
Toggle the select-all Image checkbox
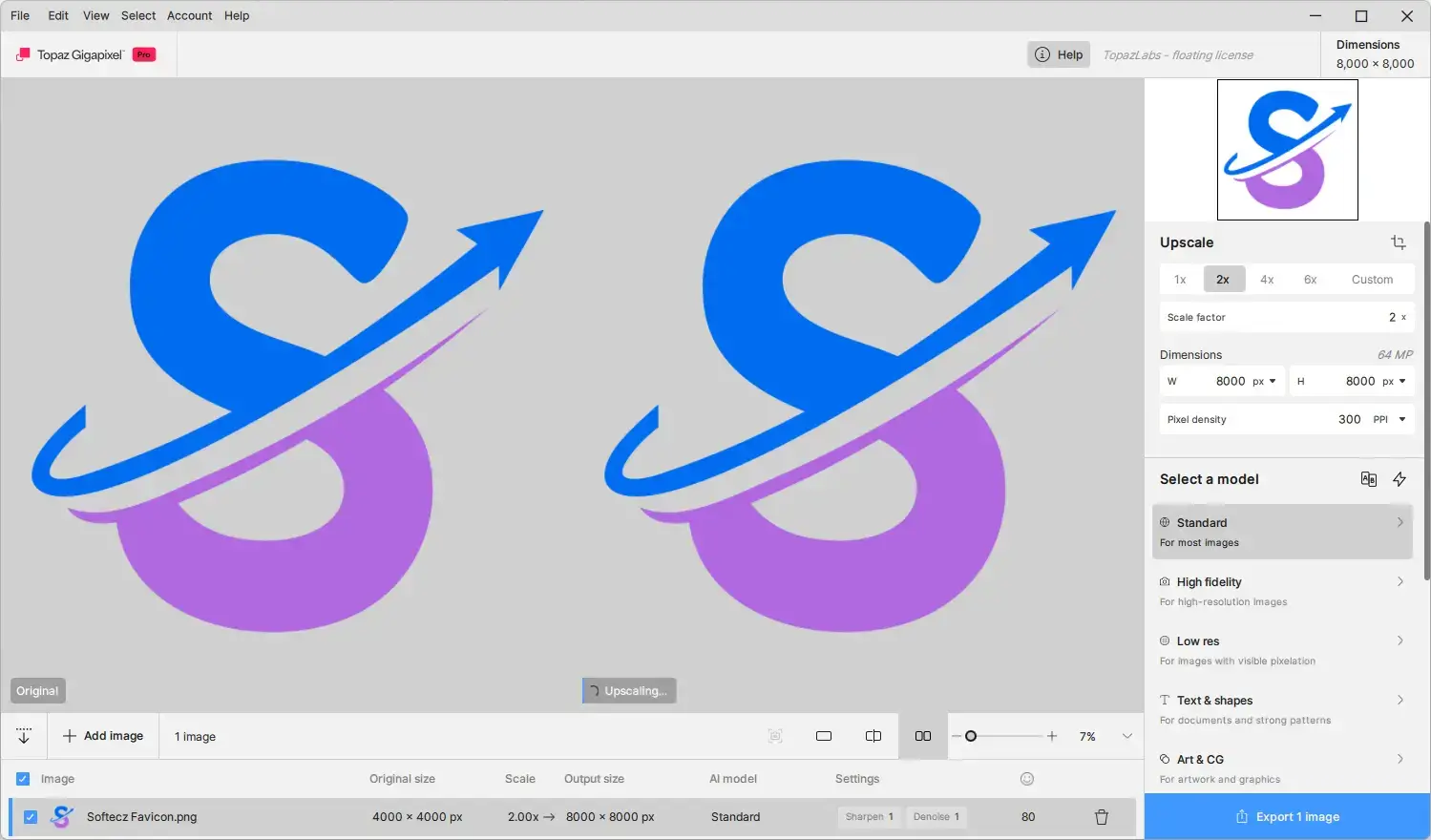pos(23,779)
